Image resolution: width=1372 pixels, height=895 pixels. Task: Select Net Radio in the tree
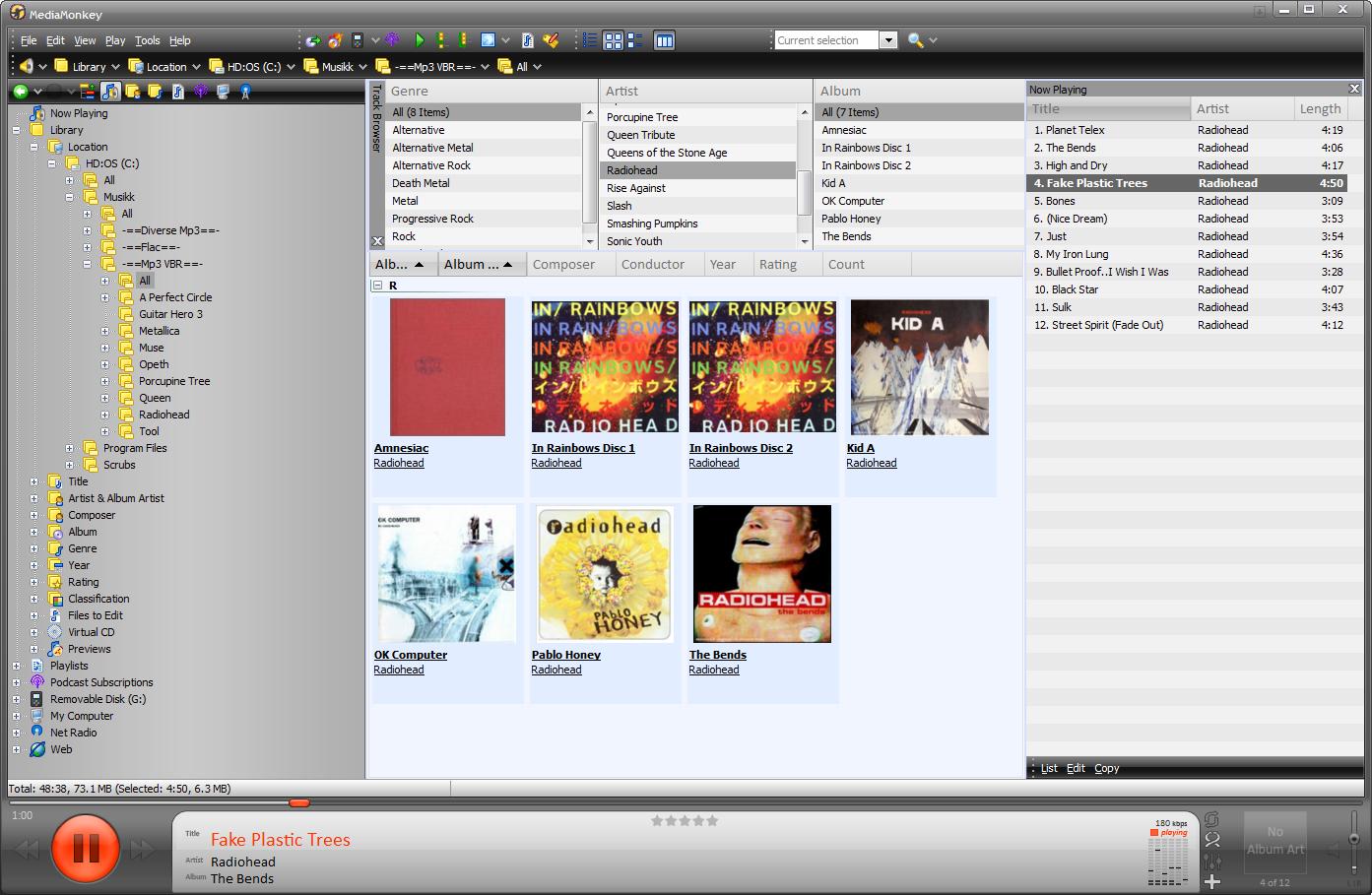pos(74,733)
